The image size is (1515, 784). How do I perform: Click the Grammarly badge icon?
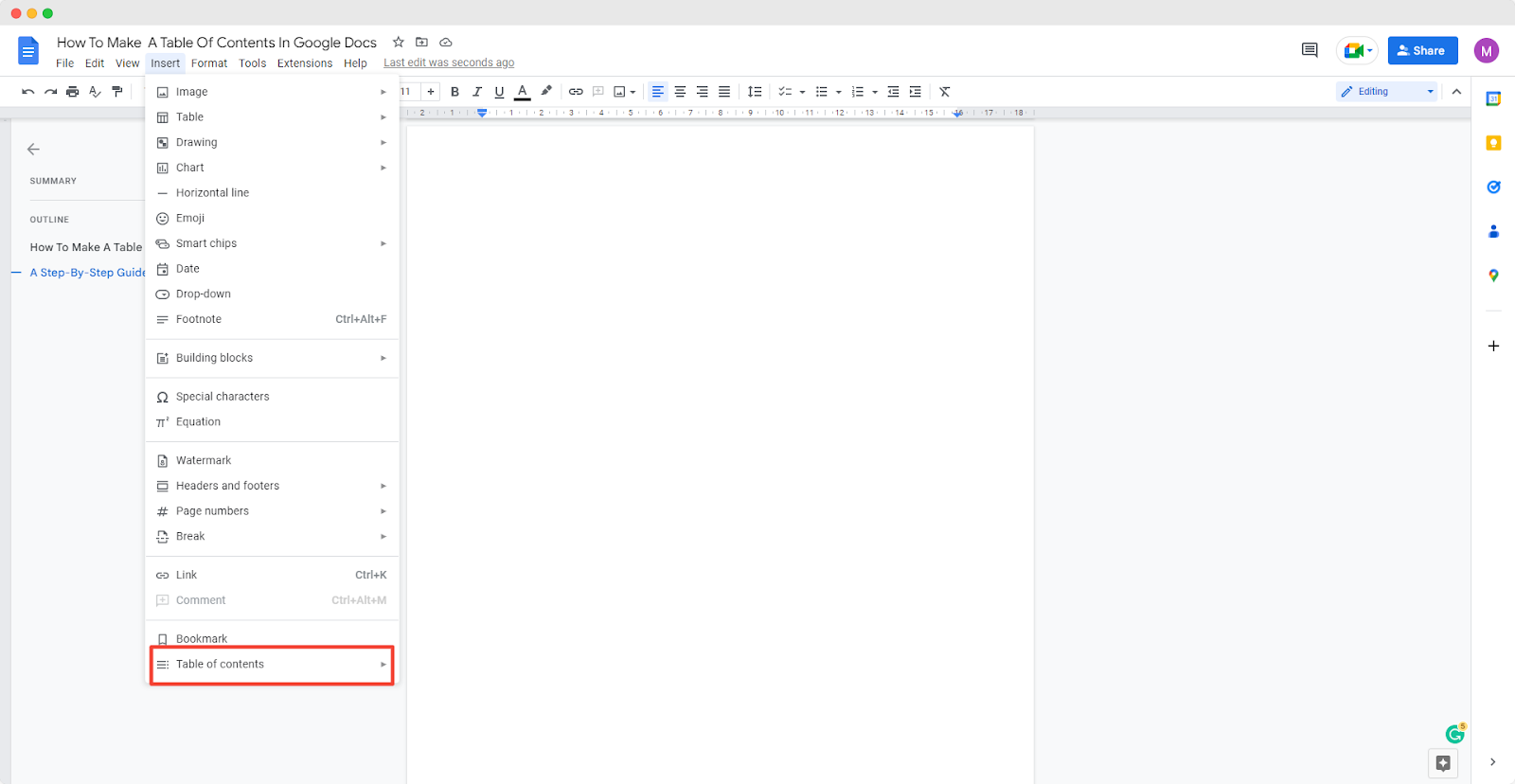point(1455,734)
